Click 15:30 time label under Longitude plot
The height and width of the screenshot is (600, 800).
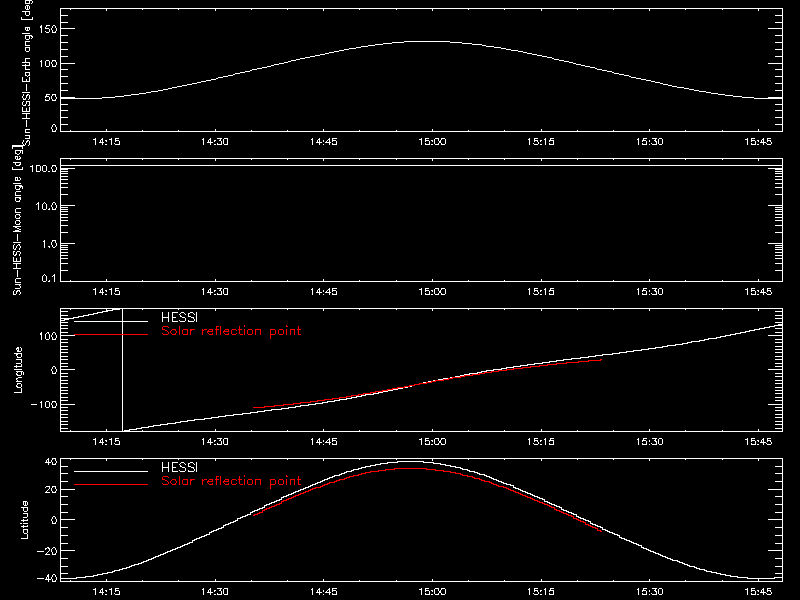click(649, 441)
